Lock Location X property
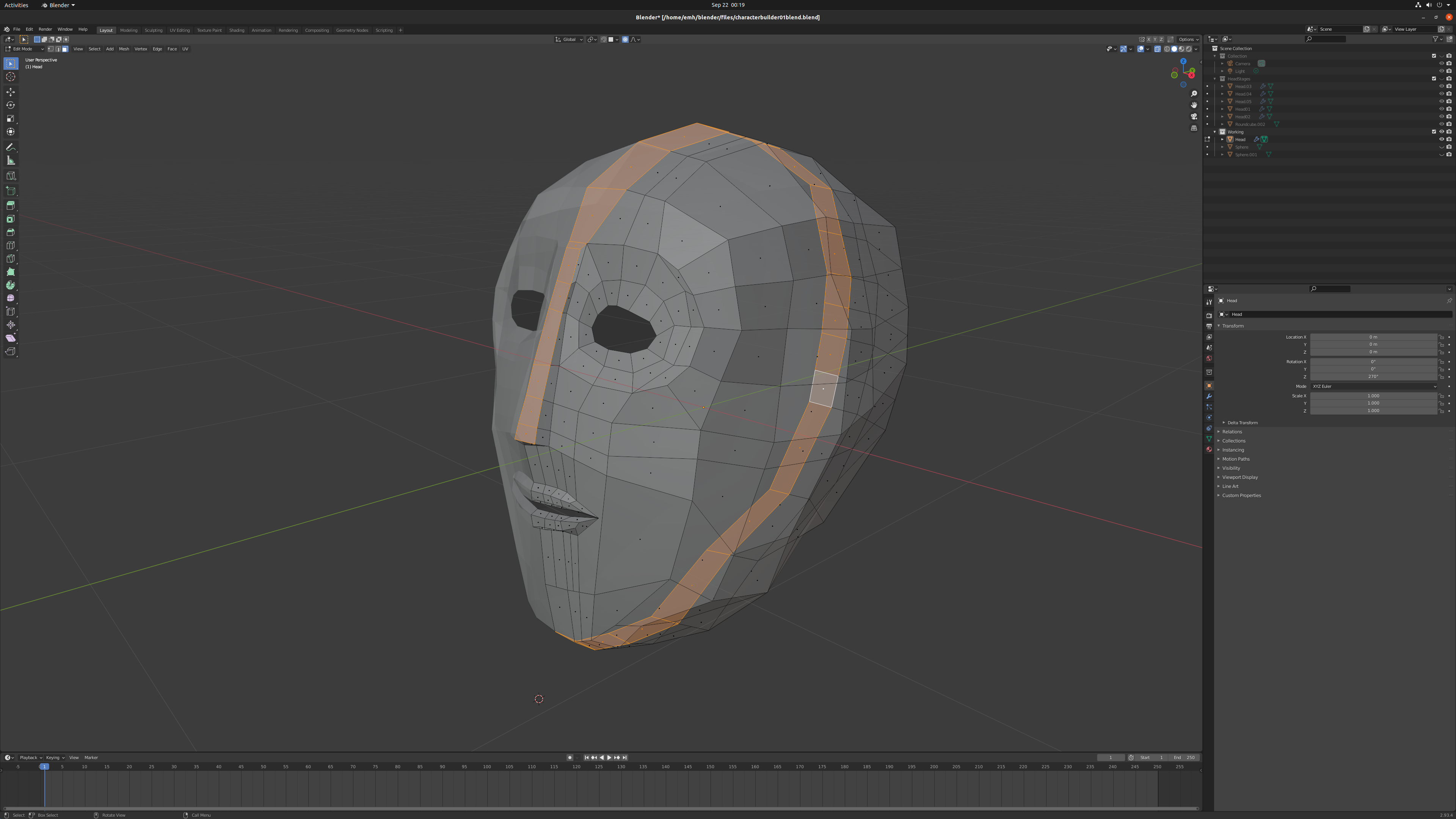 1441,337
